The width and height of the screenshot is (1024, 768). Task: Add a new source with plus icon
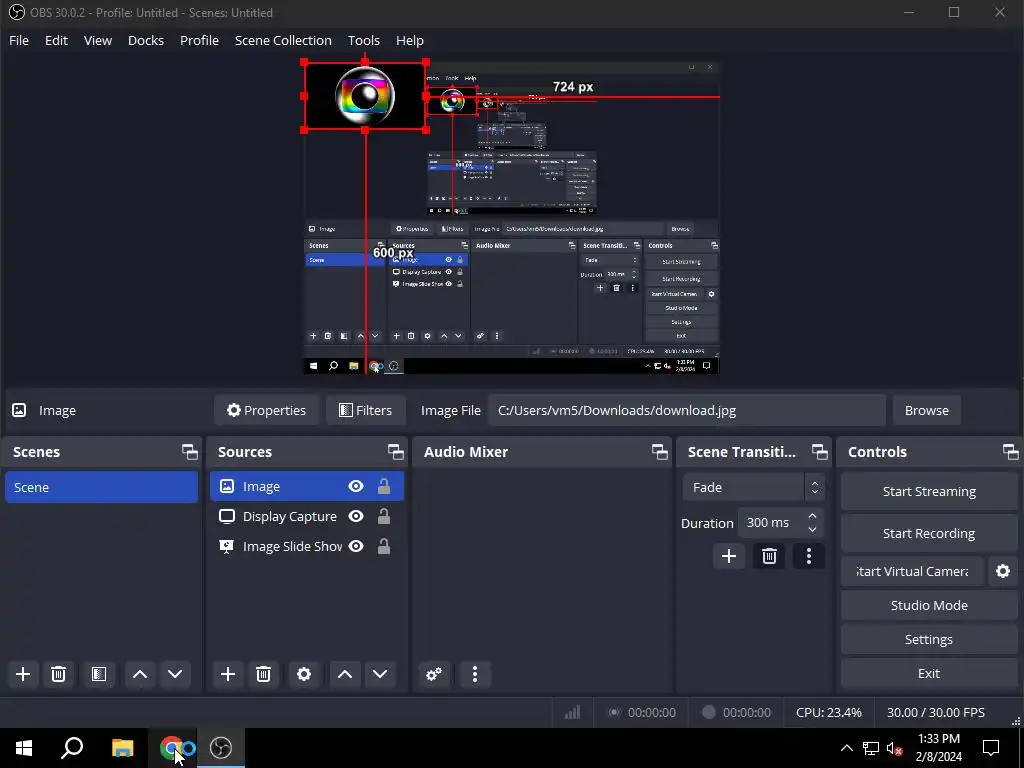[x=228, y=674]
